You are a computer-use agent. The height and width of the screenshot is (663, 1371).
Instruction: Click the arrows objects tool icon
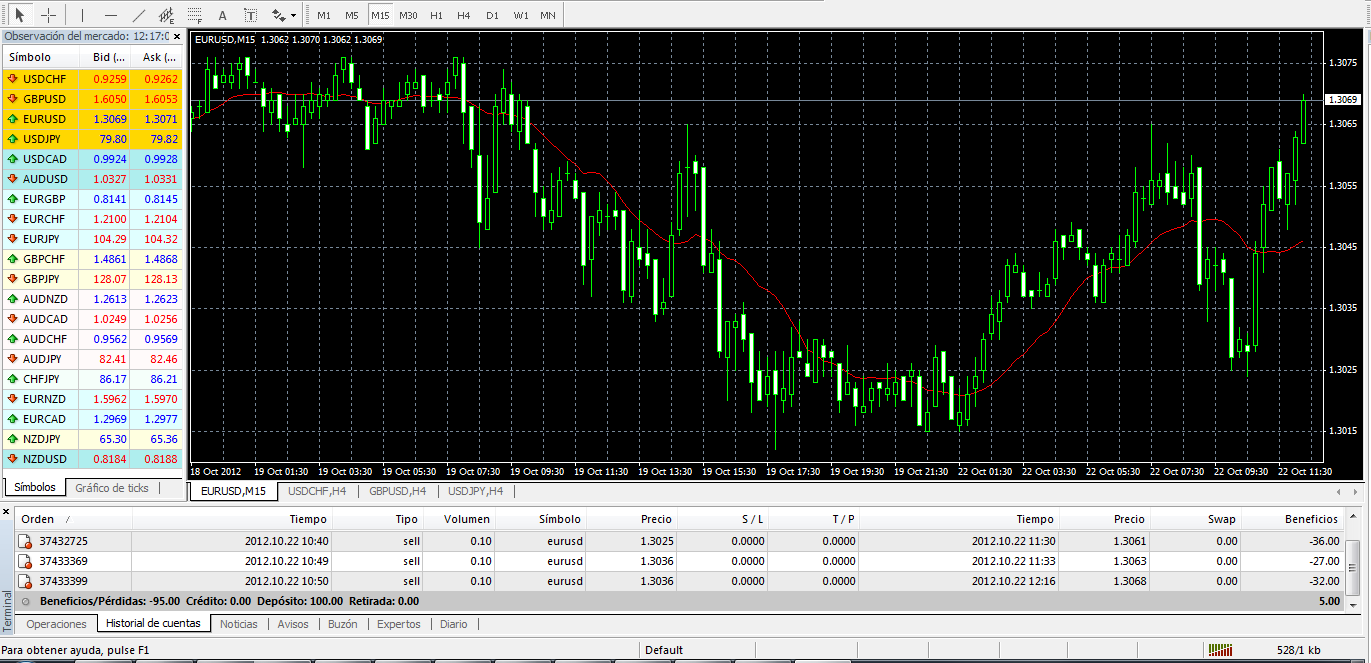coord(279,15)
